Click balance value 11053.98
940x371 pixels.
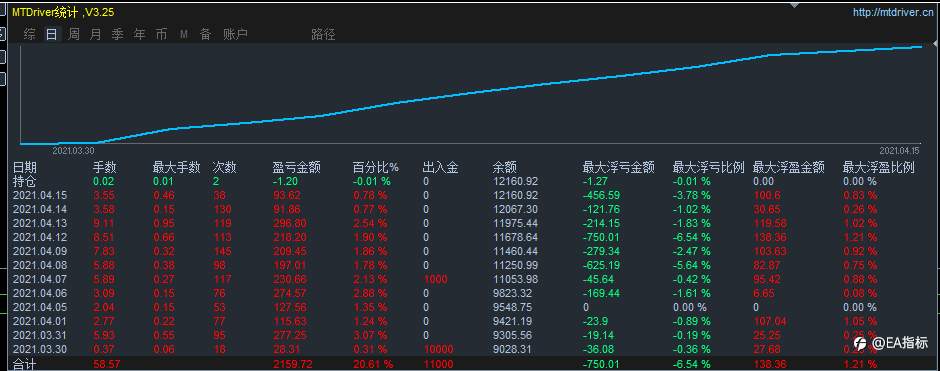(x=515, y=279)
